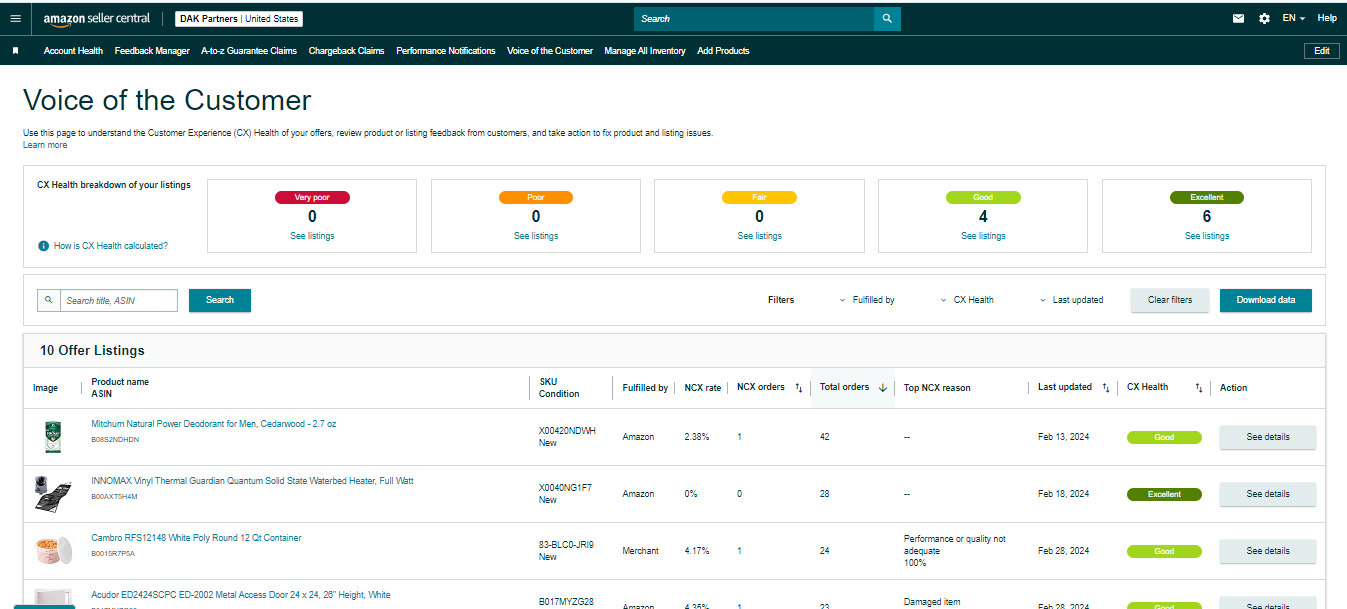The width and height of the screenshot is (1347, 609).
Task: Click the Learn more link
Action: pyautogui.click(x=45, y=145)
